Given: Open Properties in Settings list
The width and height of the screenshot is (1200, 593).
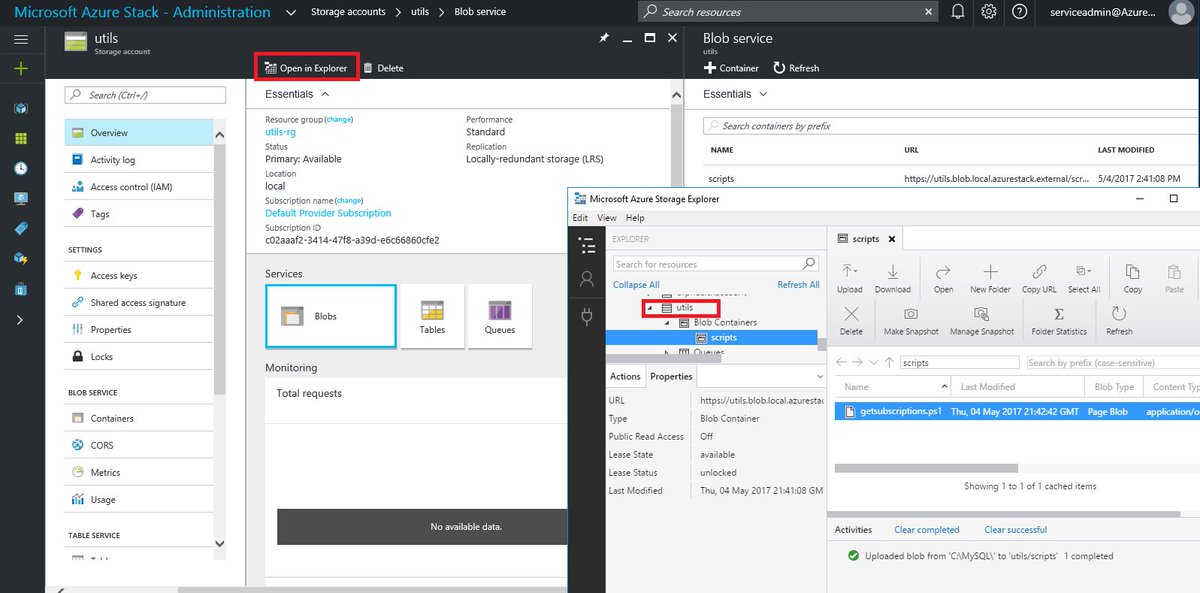Looking at the screenshot, I should tap(139, 329).
